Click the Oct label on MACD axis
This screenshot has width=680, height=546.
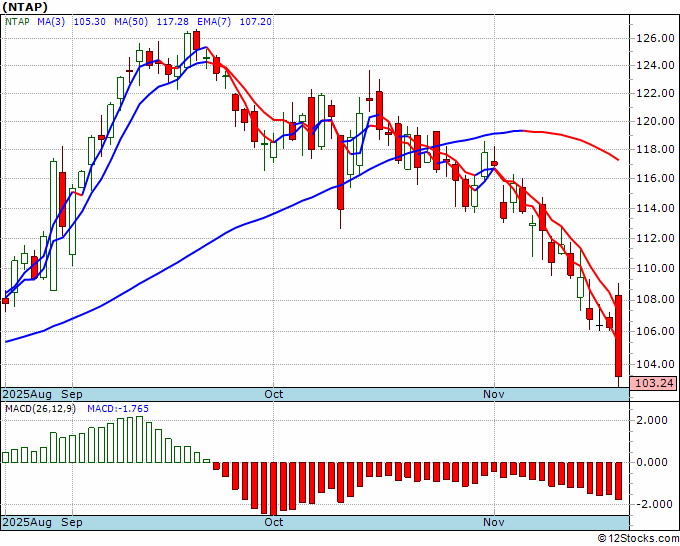tap(274, 522)
